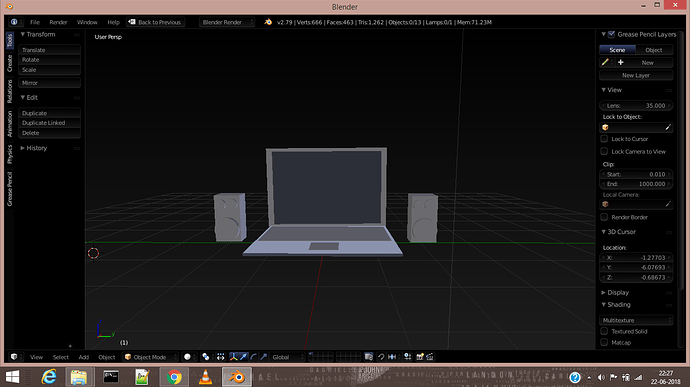Click the plus icon beside New
Image resolution: width=690 pixels, height=387 pixels.
(620, 63)
